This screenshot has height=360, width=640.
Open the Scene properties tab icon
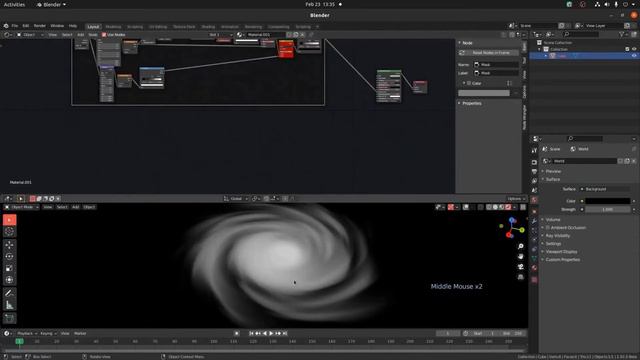coord(534,191)
